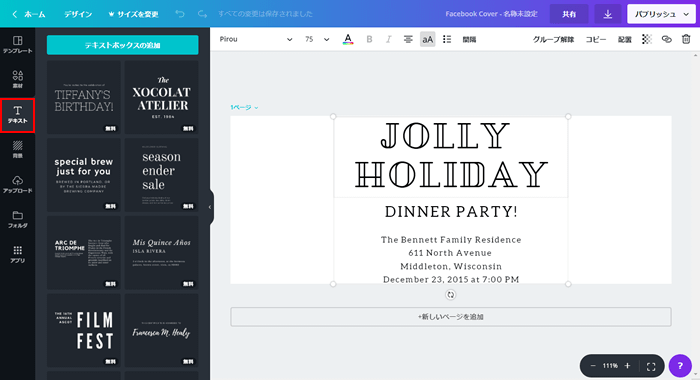
Task: Apply bulleted list formatting
Action: (x=447, y=39)
